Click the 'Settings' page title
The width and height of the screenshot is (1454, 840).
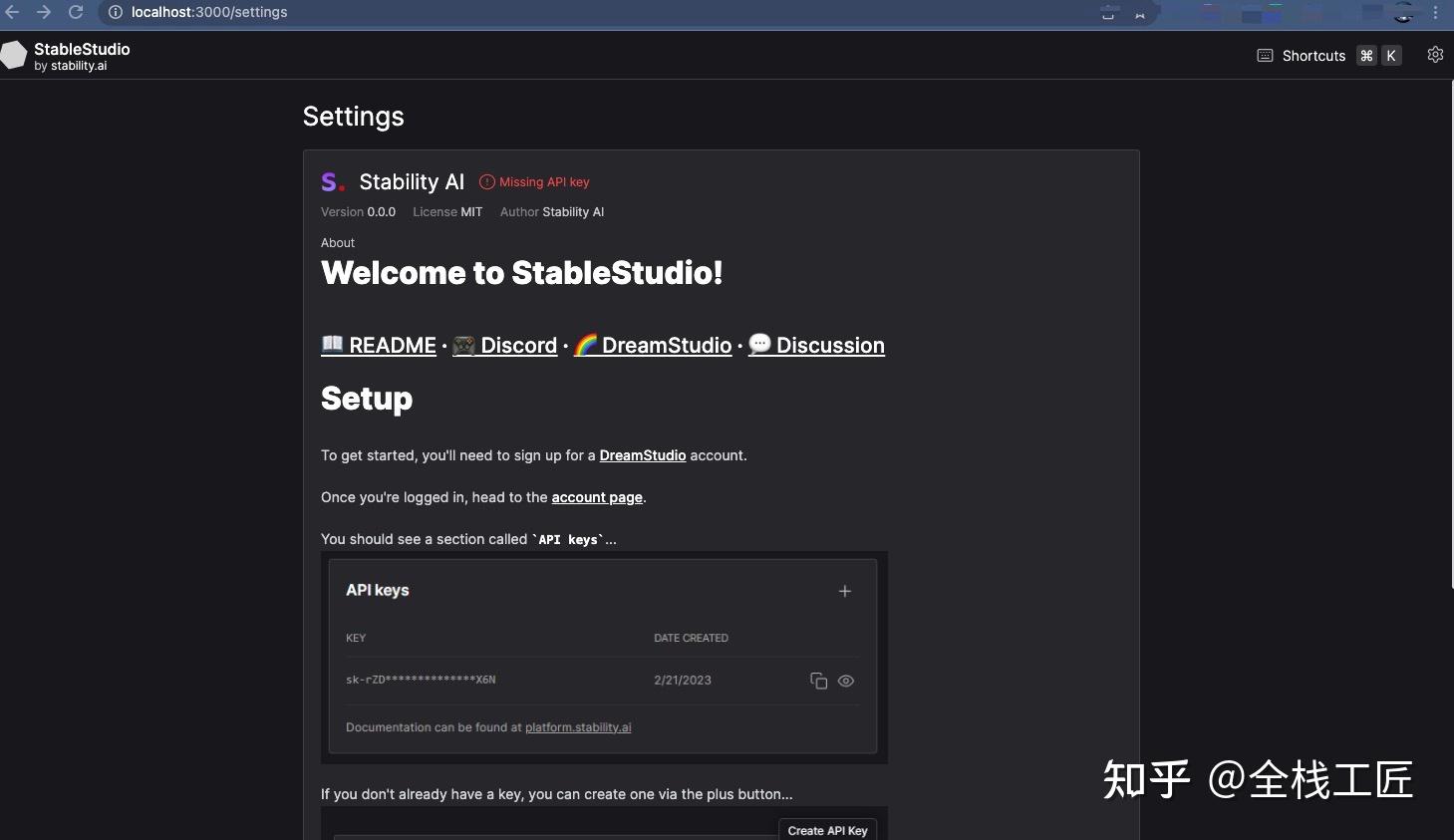[354, 117]
